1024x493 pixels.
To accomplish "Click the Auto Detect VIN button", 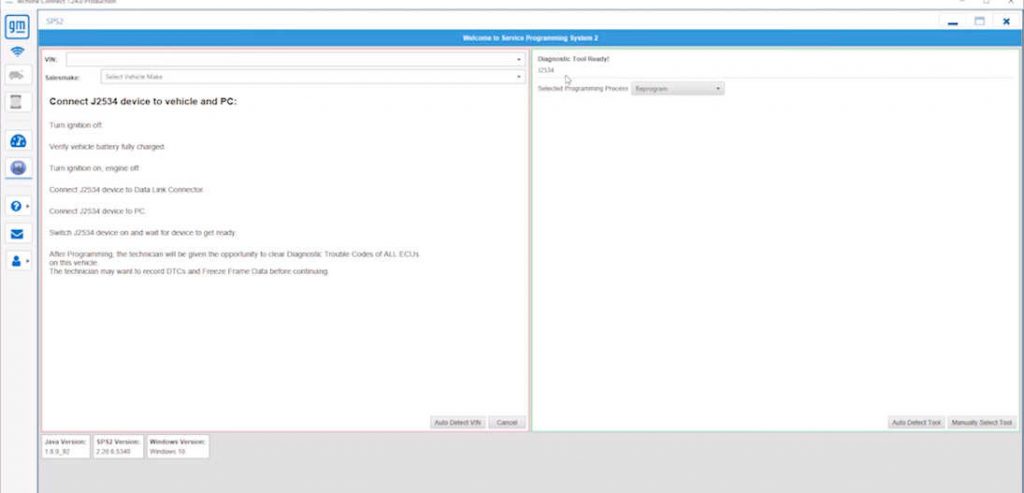I will click(x=458, y=423).
